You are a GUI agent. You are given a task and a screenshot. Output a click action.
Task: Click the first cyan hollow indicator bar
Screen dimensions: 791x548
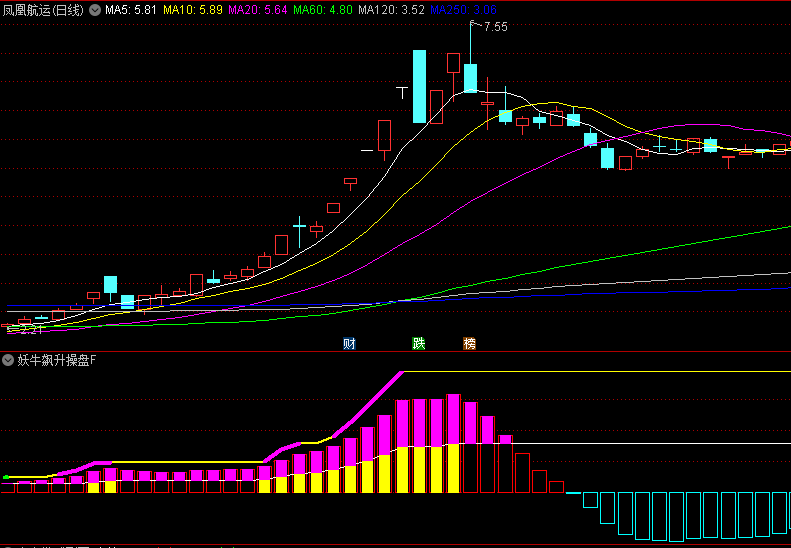[590, 499]
